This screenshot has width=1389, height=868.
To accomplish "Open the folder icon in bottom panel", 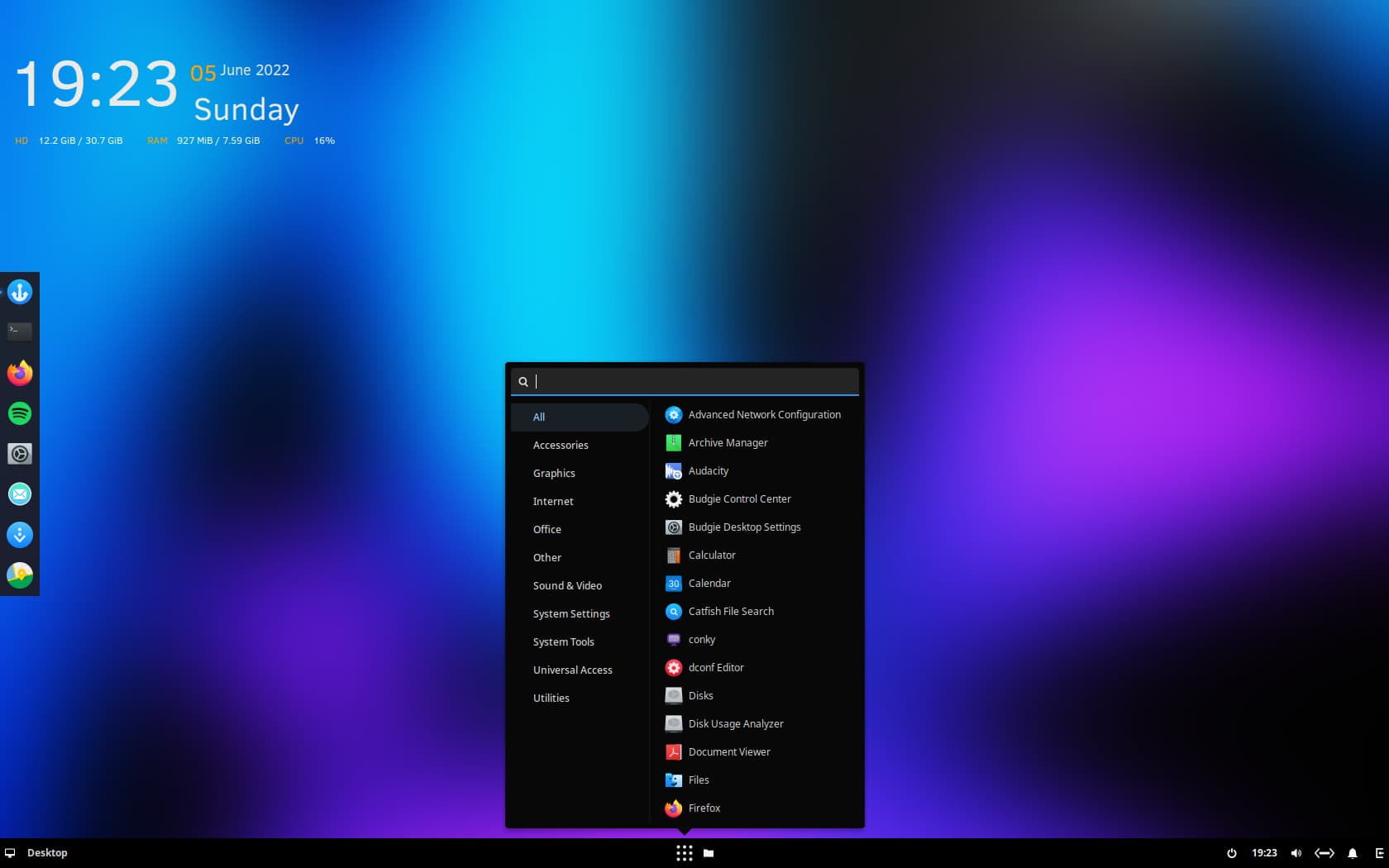I will pos(709,853).
